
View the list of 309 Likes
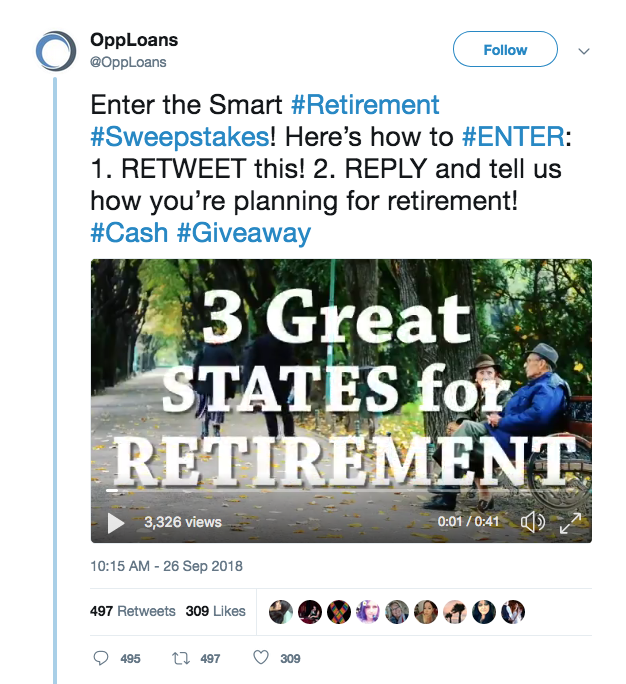tap(216, 611)
